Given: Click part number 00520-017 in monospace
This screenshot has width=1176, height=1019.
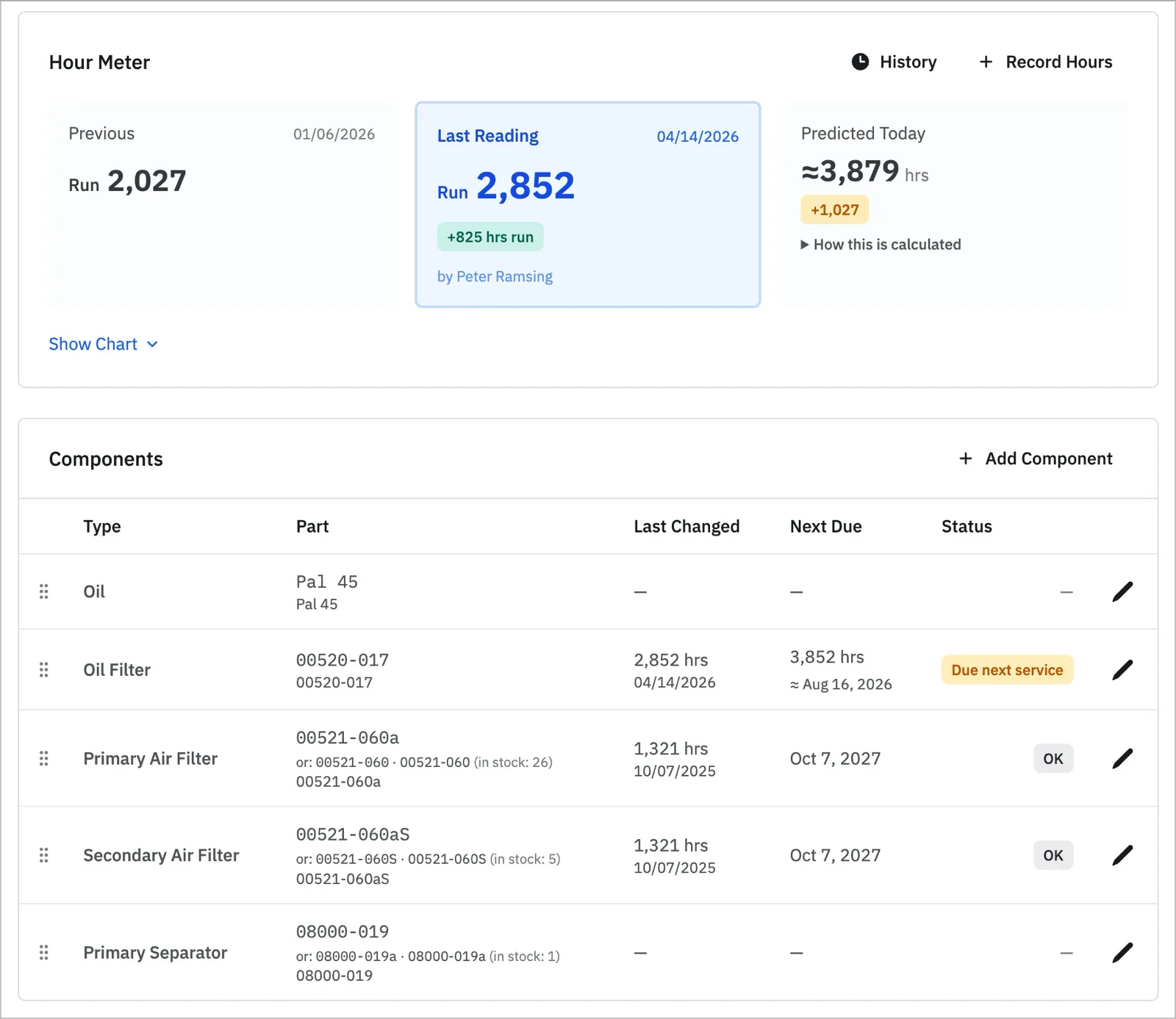Looking at the screenshot, I should pos(343,660).
